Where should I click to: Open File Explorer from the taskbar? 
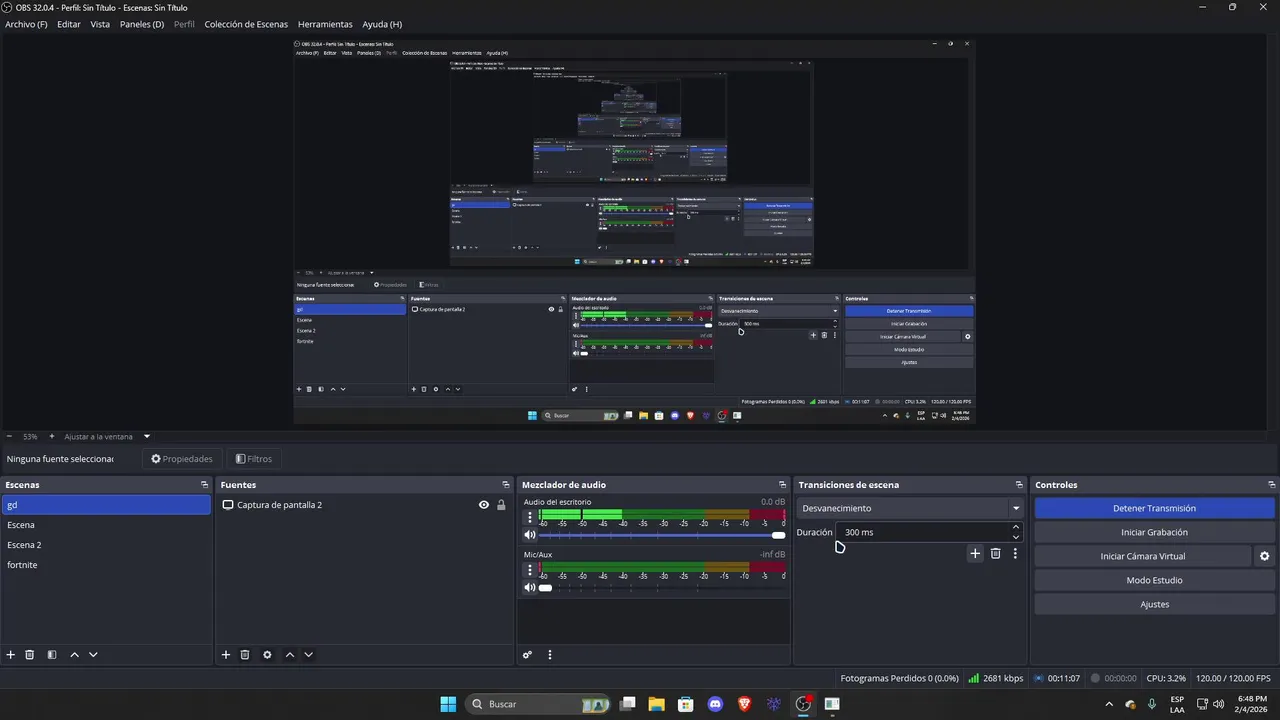pyautogui.click(x=656, y=704)
